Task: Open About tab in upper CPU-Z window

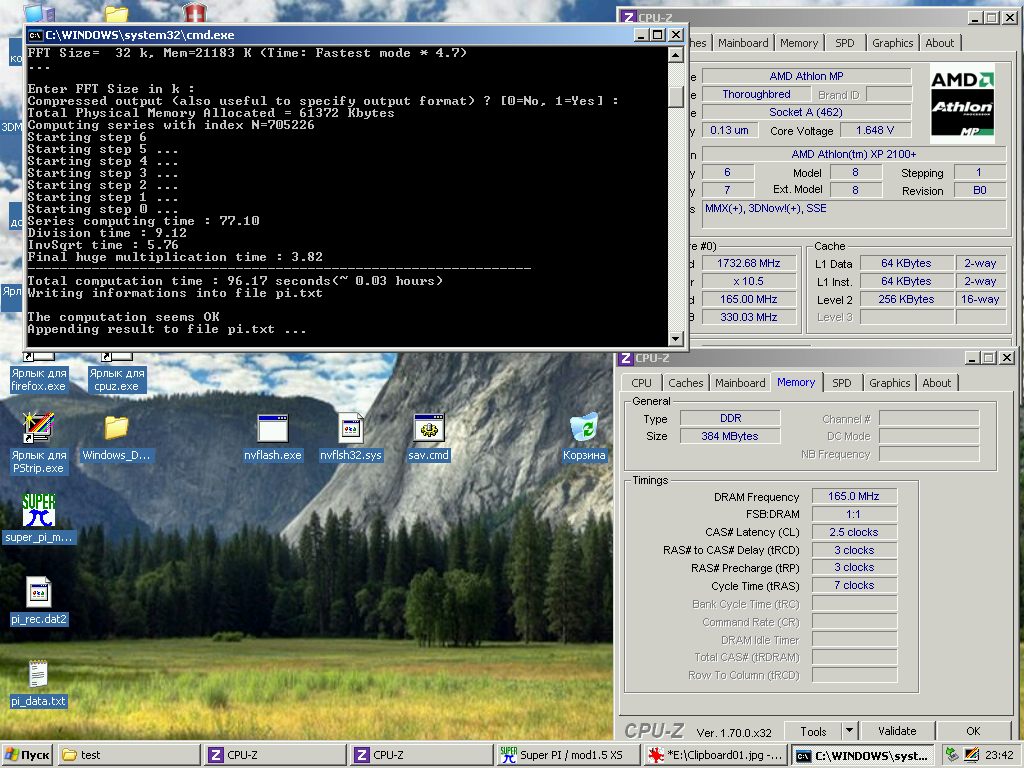Action: [940, 43]
